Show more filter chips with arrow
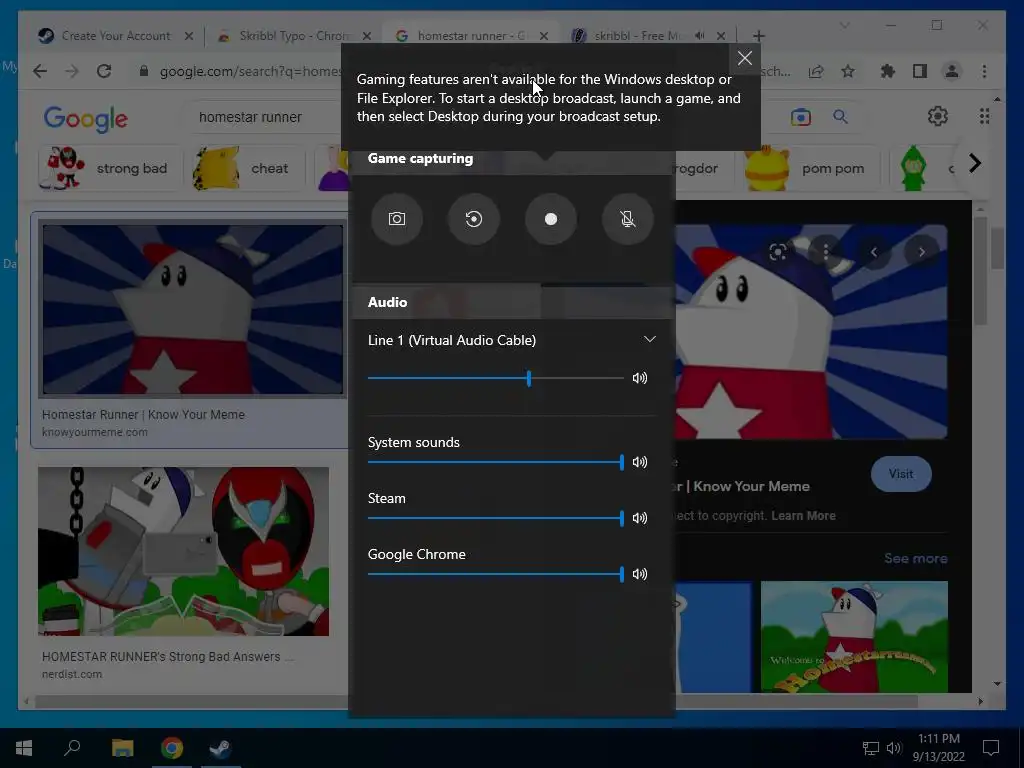This screenshot has width=1024, height=768. pos(975,163)
